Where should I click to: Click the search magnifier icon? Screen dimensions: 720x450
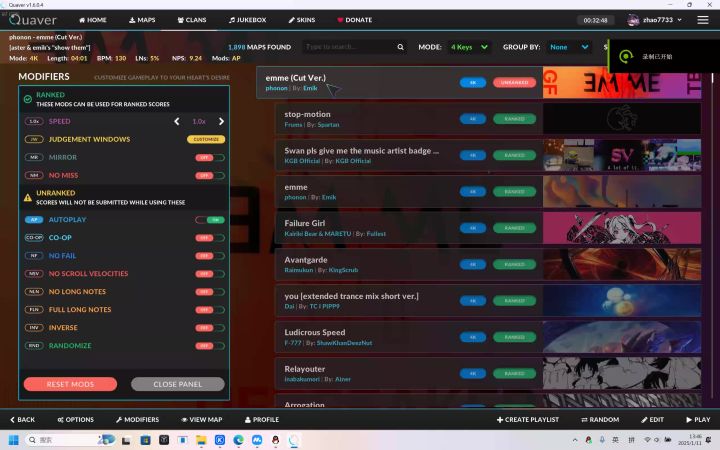(x=400, y=47)
